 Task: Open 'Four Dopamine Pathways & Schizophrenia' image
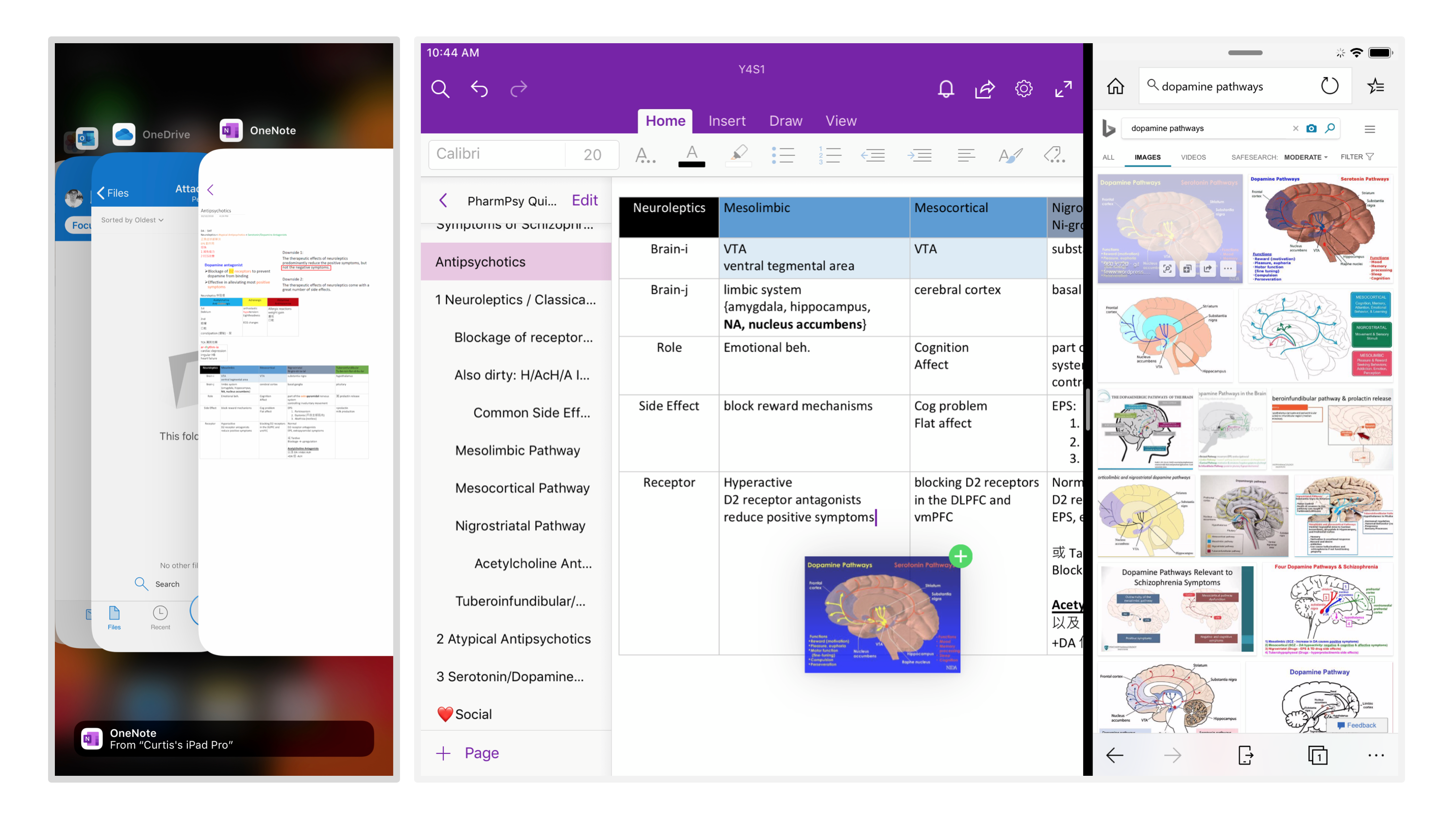pyautogui.click(x=1328, y=609)
